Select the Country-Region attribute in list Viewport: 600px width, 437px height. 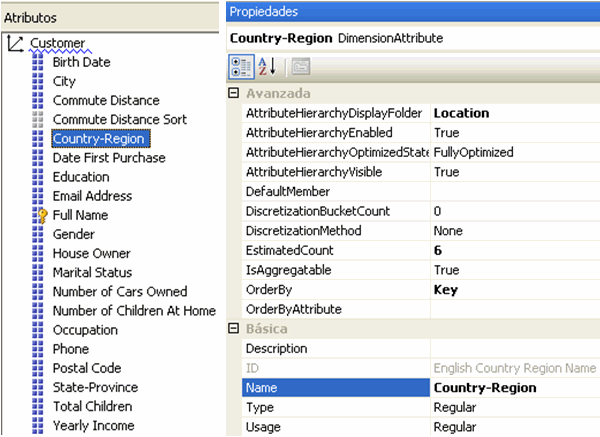[x=99, y=139]
